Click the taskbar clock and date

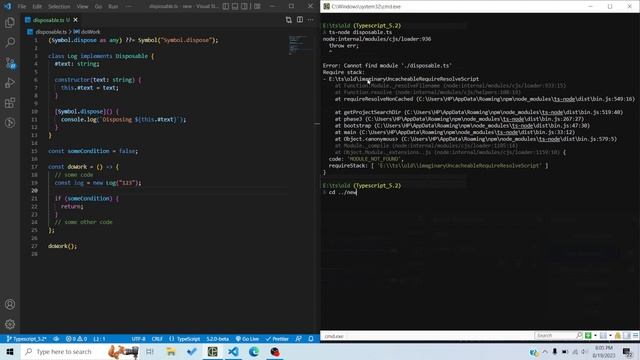pyautogui.click(x=604, y=351)
